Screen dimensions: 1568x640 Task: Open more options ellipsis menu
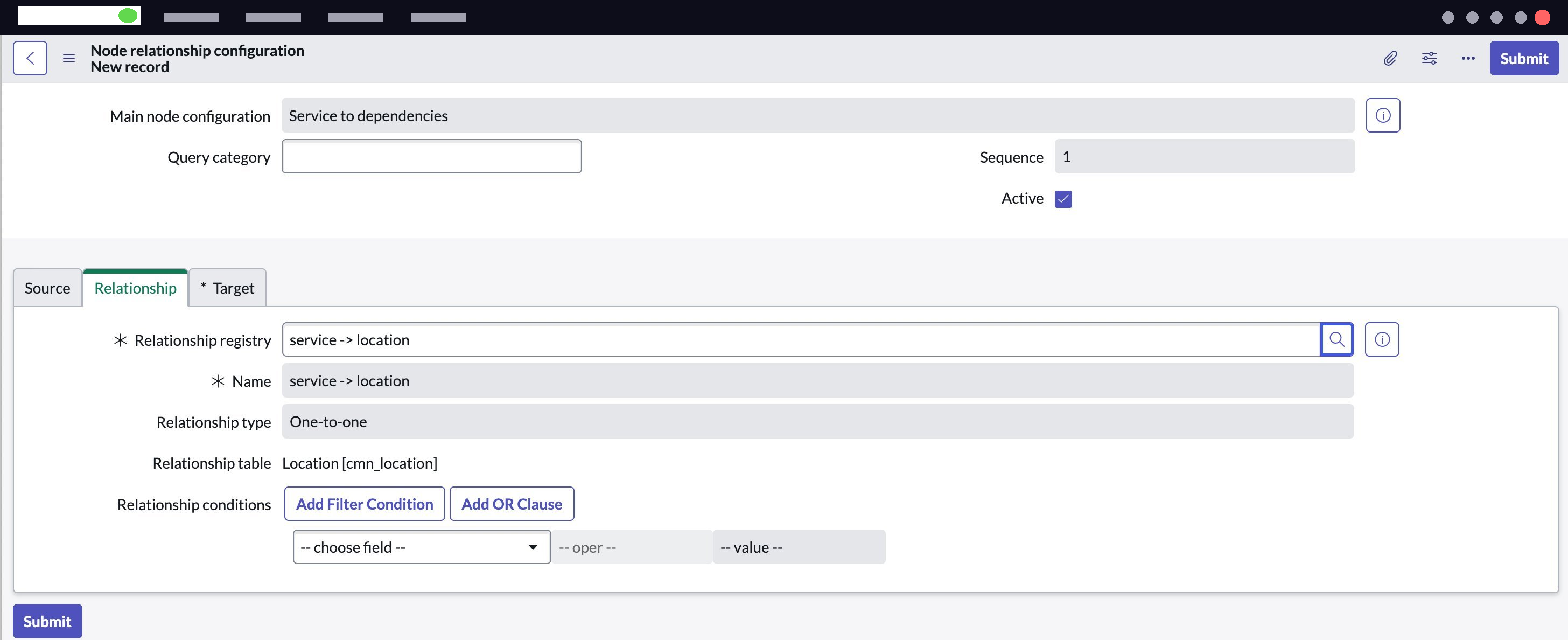coord(1468,59)
